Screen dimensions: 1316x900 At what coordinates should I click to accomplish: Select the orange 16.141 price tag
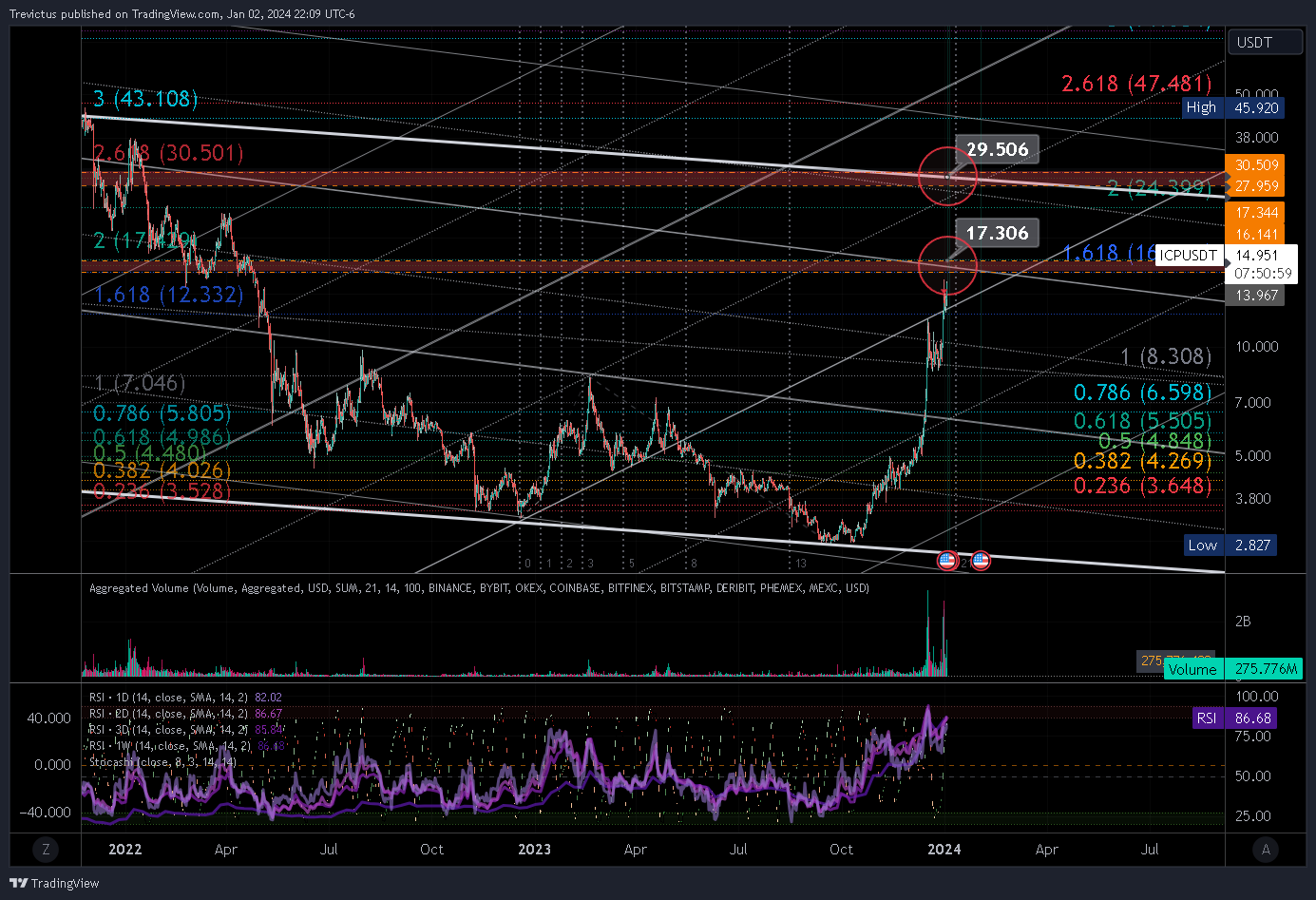(x=1256, y=234)
